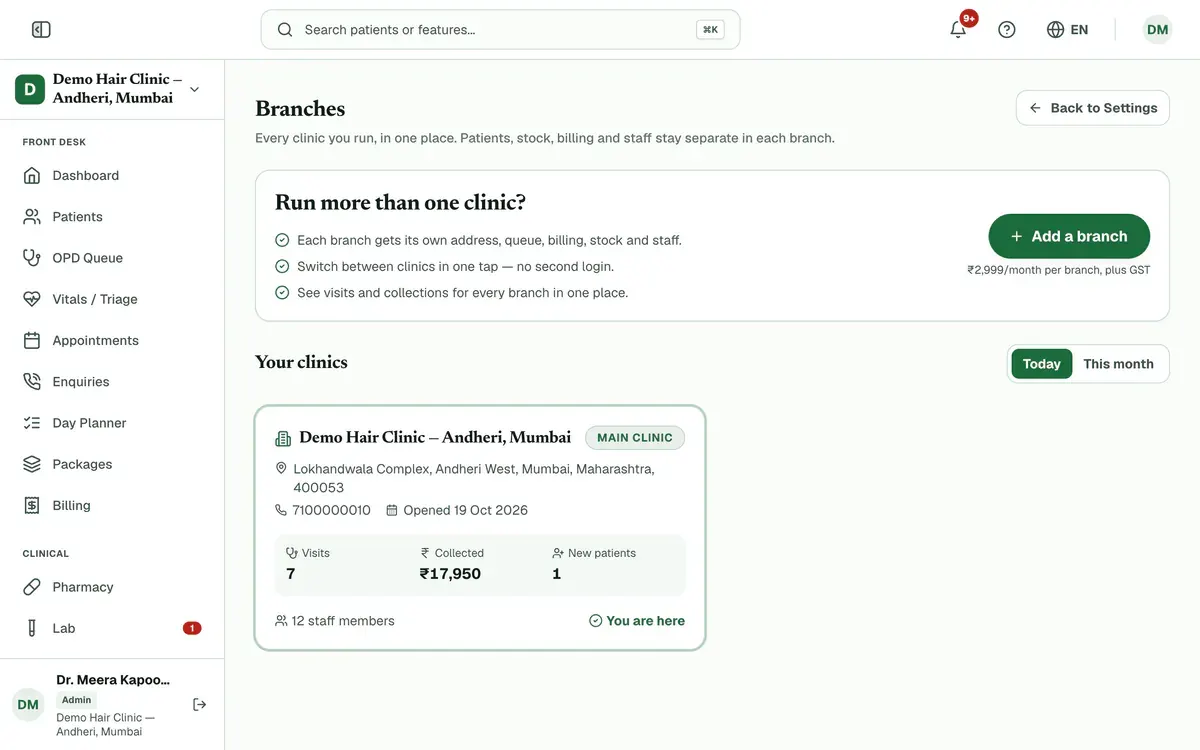1200x750 pixels.
Task: Click the Vitals heart pulse icon
Action: click(32, 299)
